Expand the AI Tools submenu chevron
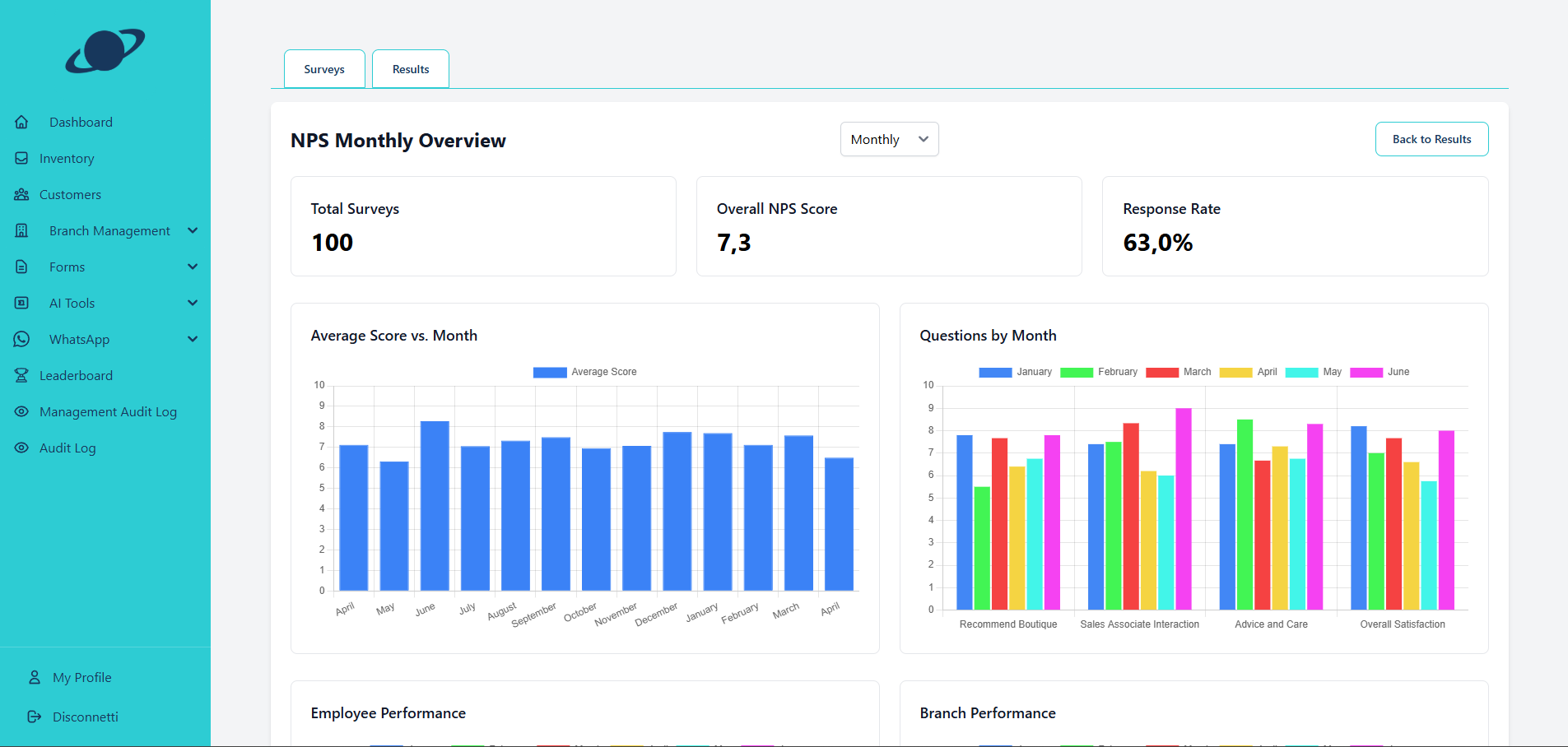The width and height of the screenshot is (1568, 747). coord(193,303)
